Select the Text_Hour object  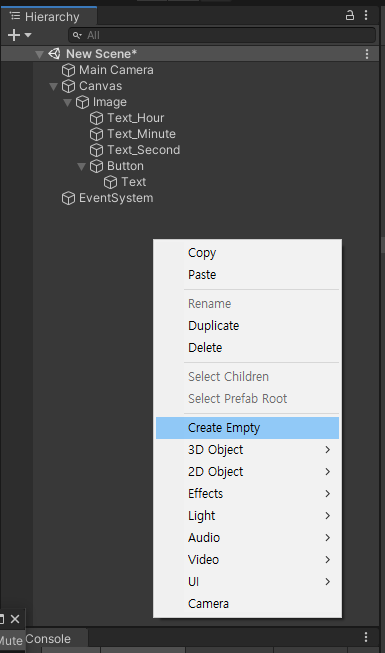pyautogui.click(x=135, y=118)
